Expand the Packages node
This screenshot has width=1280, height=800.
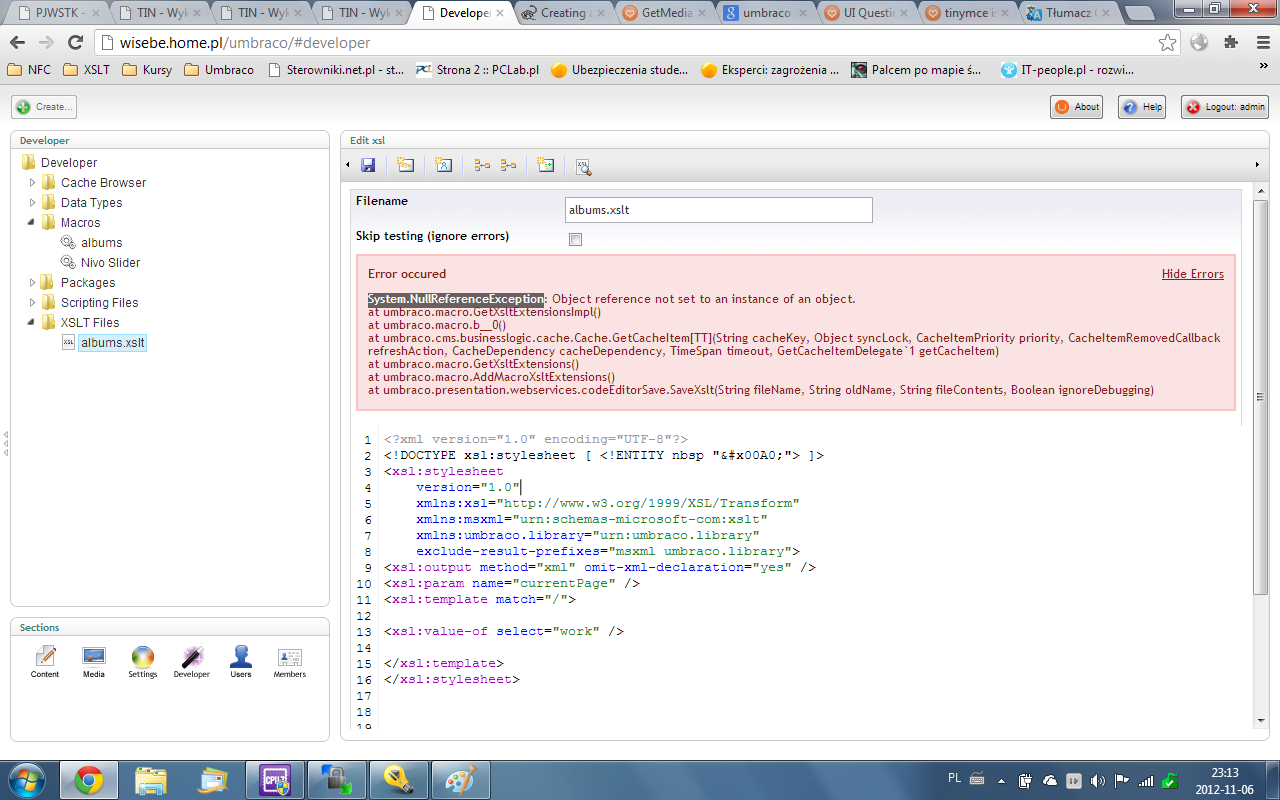[33, 282]
